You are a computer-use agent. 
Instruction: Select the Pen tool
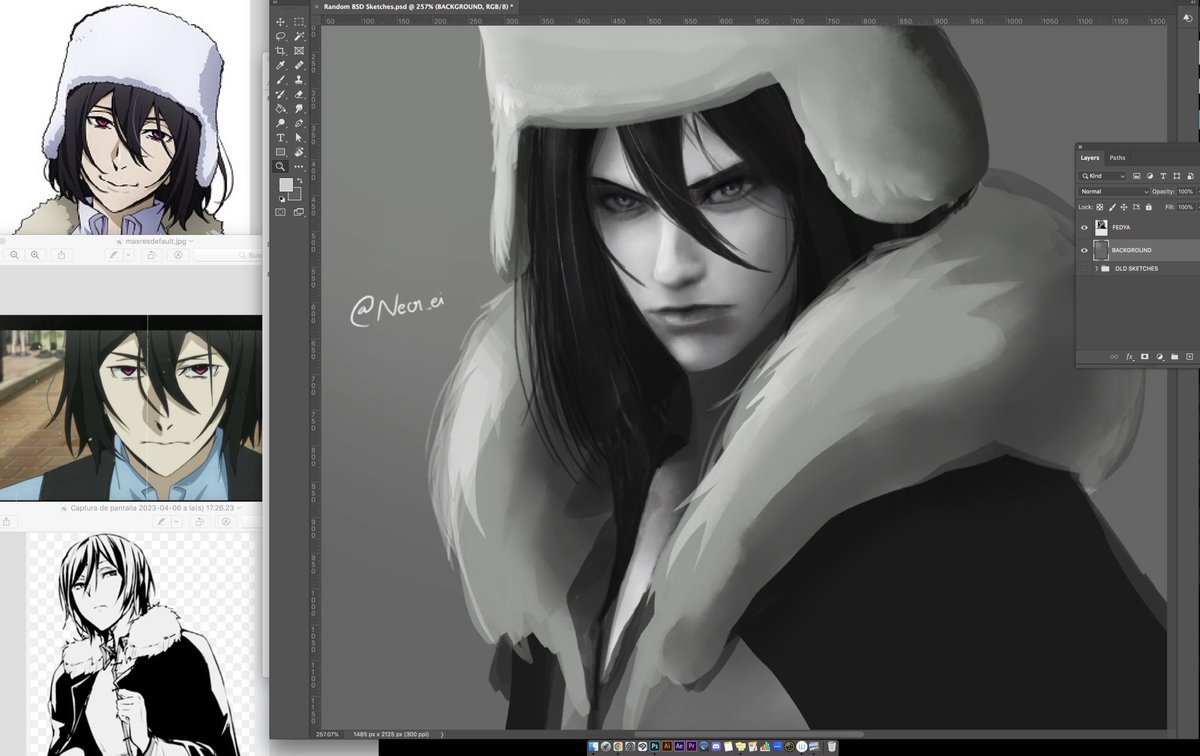pyautogui.click(x=299, y=123)
